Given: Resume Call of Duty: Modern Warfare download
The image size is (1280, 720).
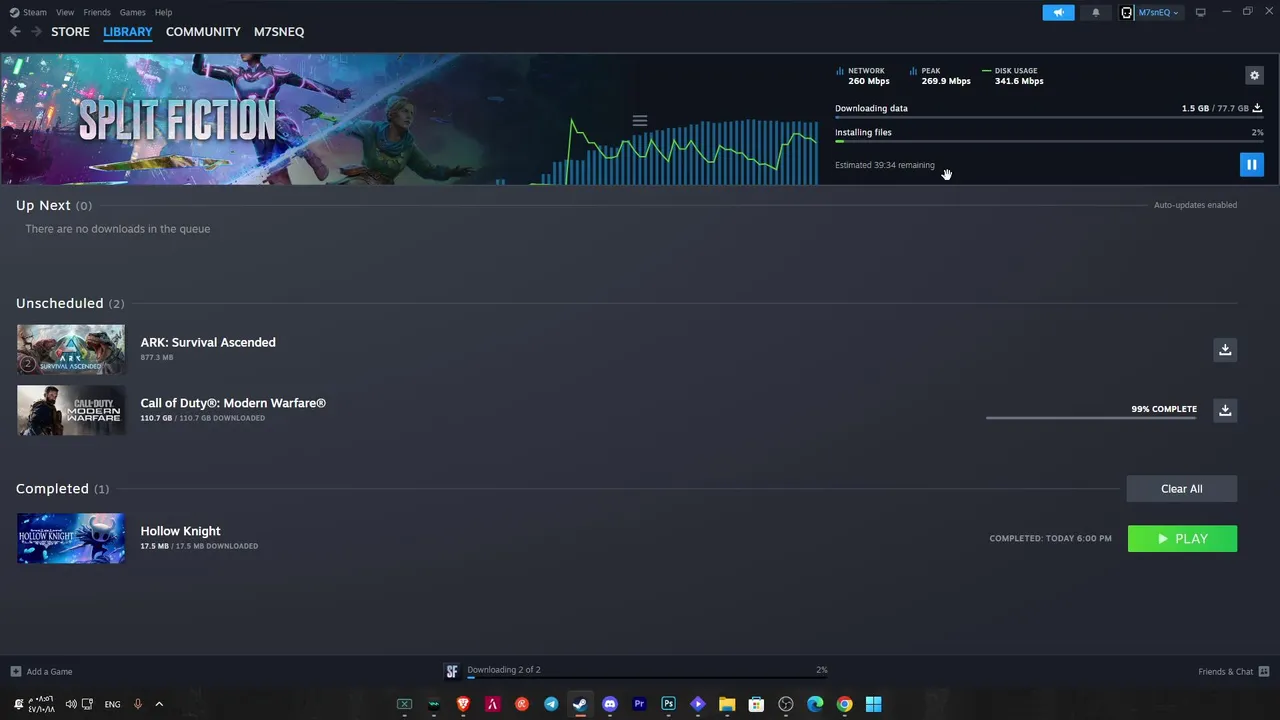Looking at the screenshot, I should 1225,410.
